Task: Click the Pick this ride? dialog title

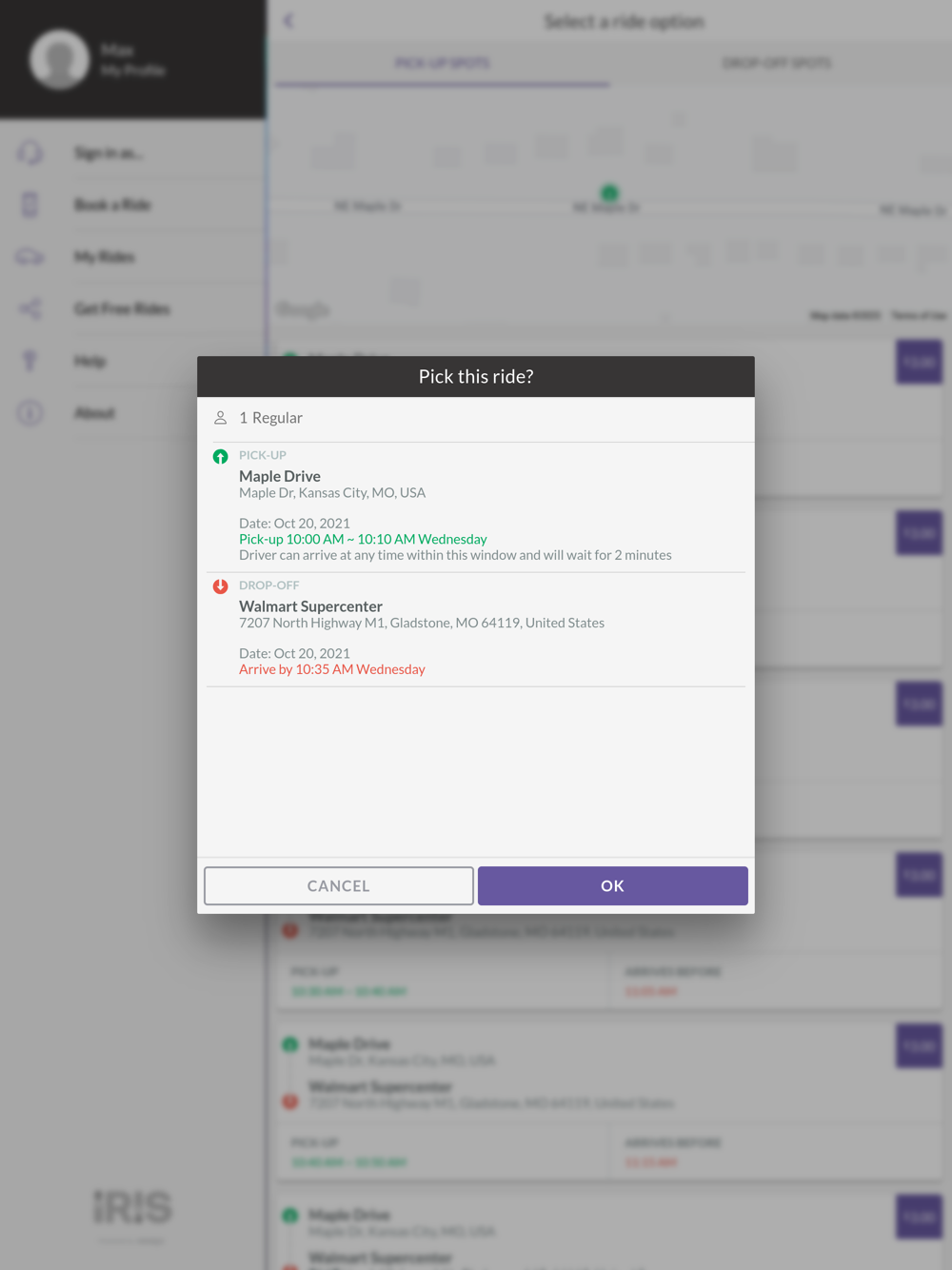Action: 476,377
